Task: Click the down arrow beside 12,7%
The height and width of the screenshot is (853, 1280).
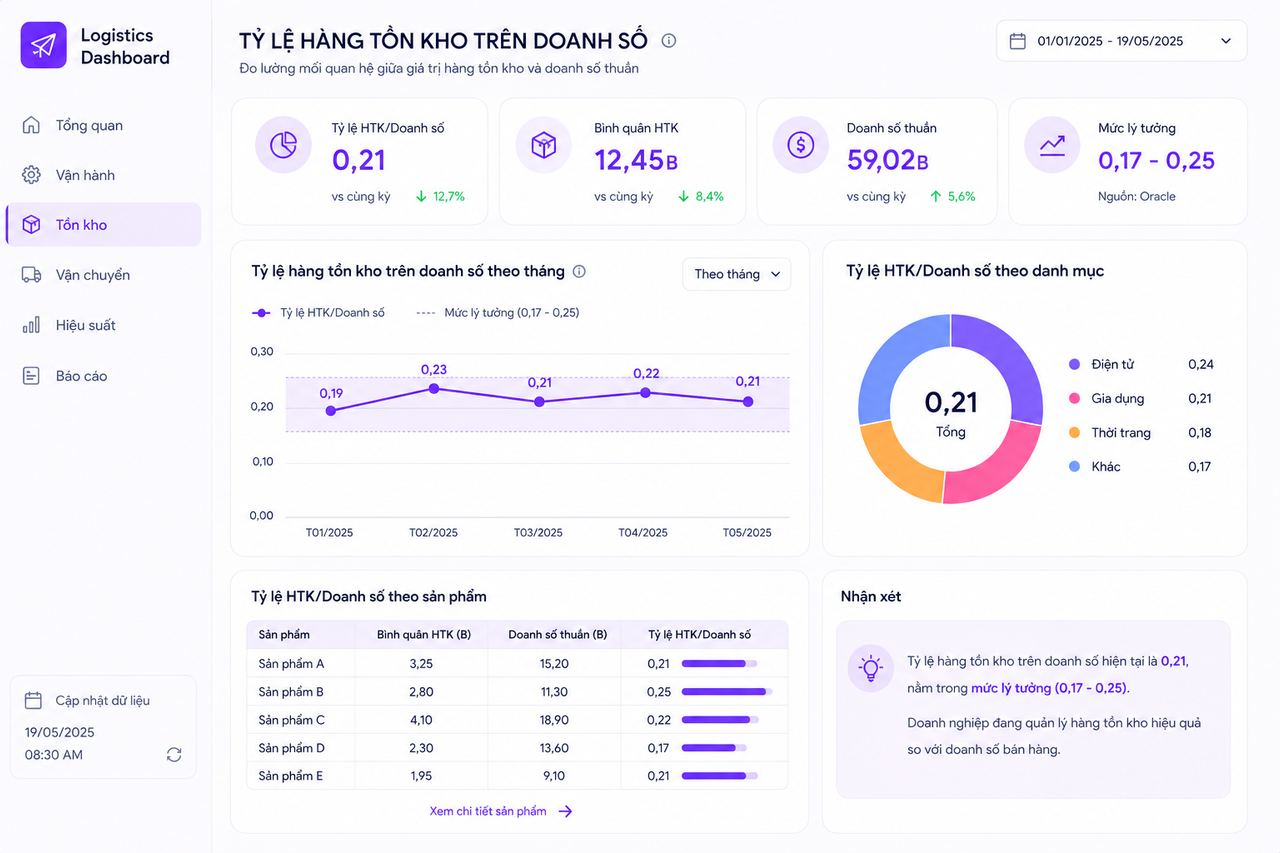Action: [x=421, y=197]
